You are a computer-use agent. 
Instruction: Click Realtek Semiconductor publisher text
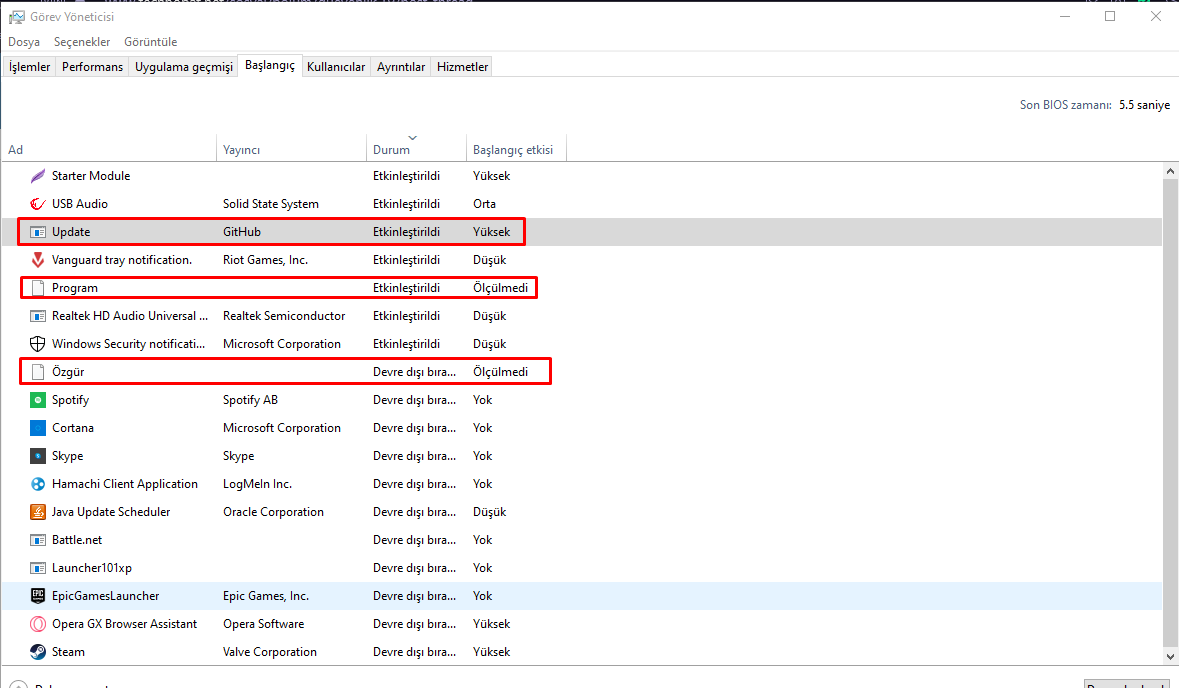click(284, 316)
